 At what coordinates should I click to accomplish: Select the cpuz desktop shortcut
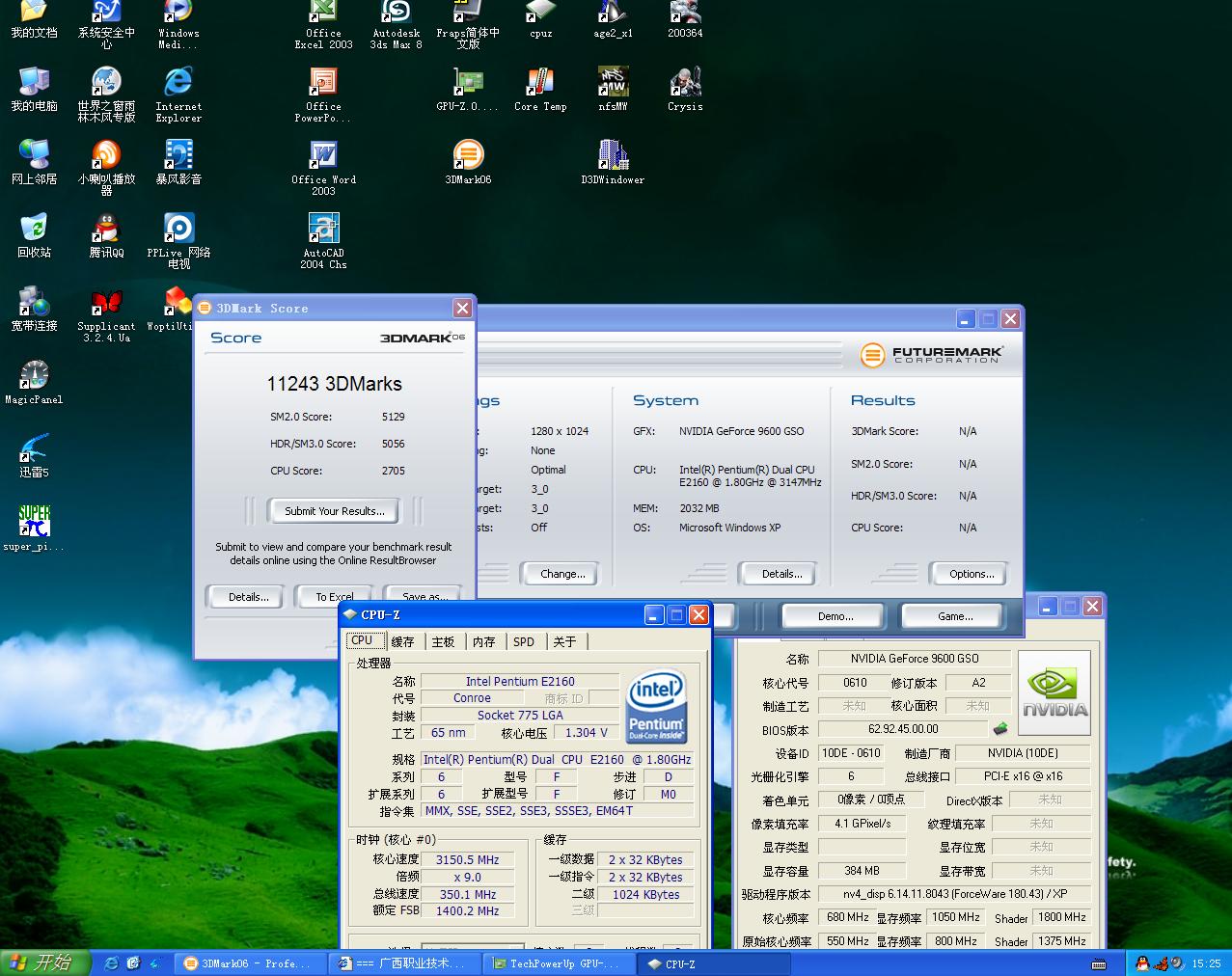point(541,19)
